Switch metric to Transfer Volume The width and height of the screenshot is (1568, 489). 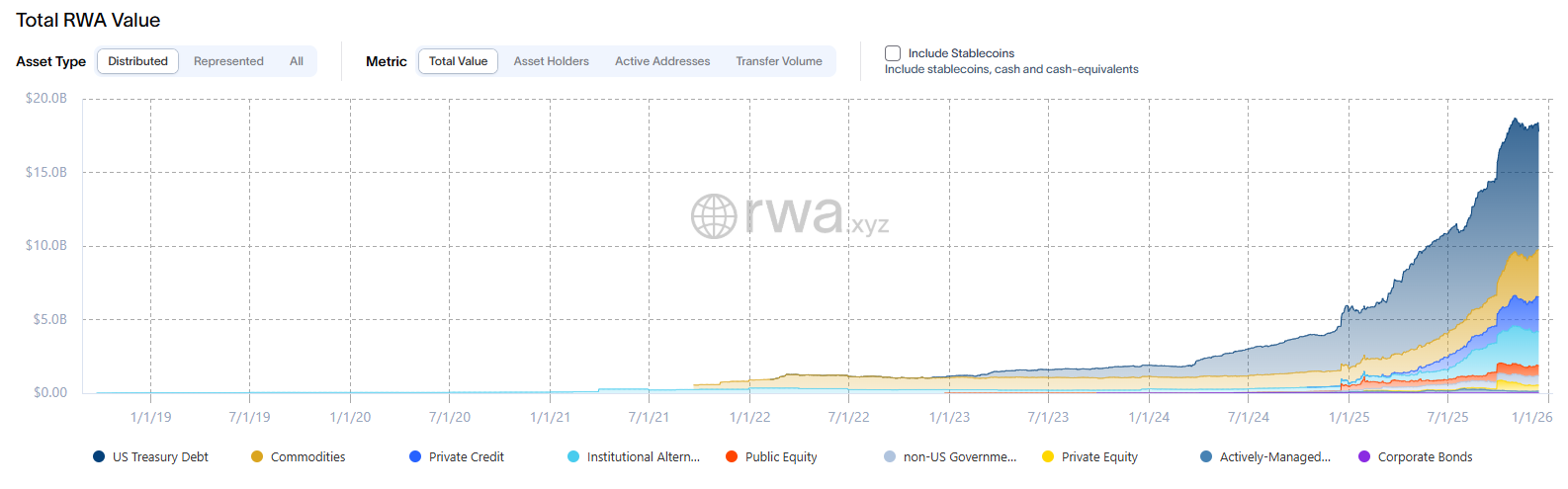(779, 61)
